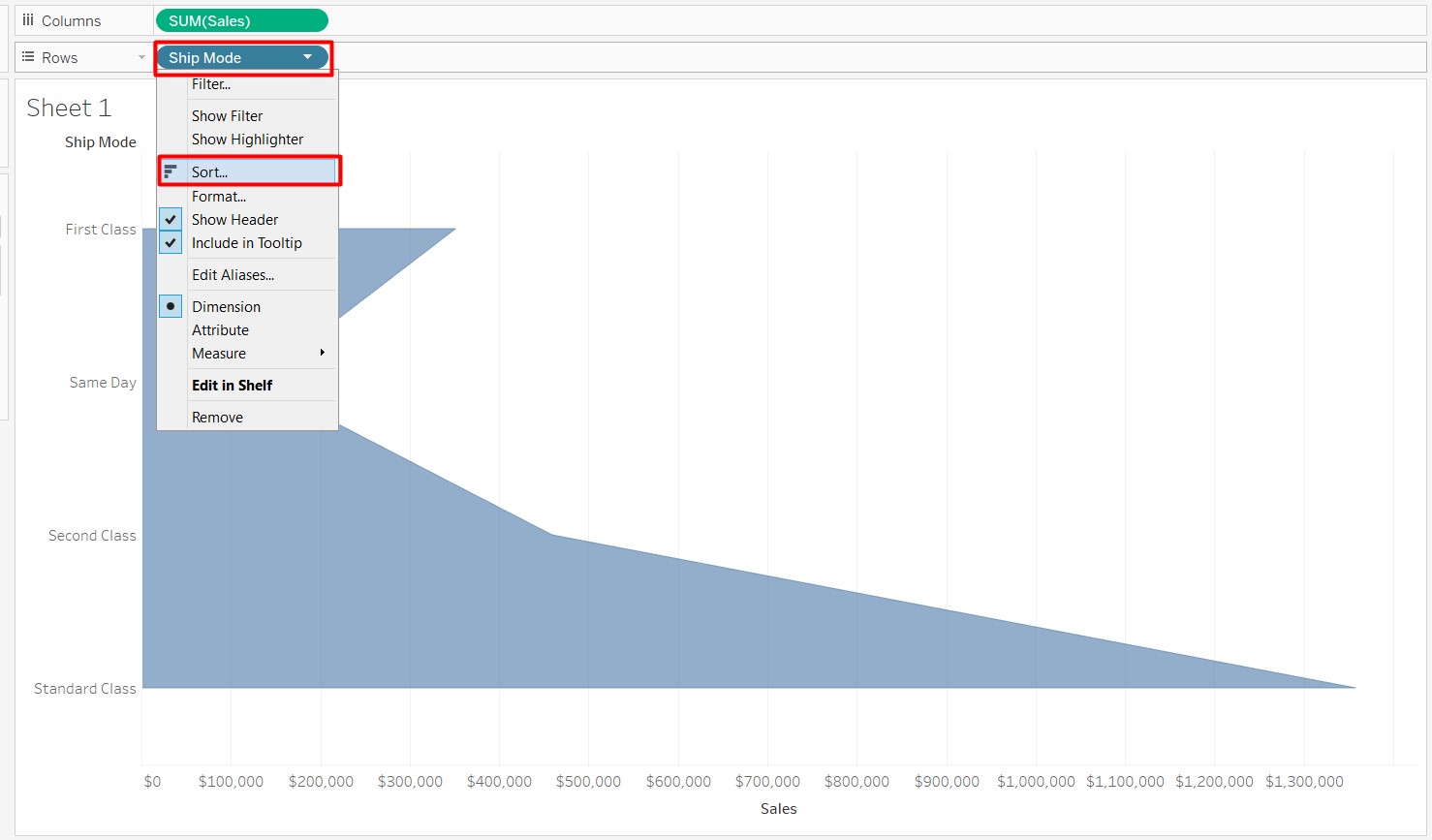Open the Rows shelf dropdown arrow

pos(141,58)
